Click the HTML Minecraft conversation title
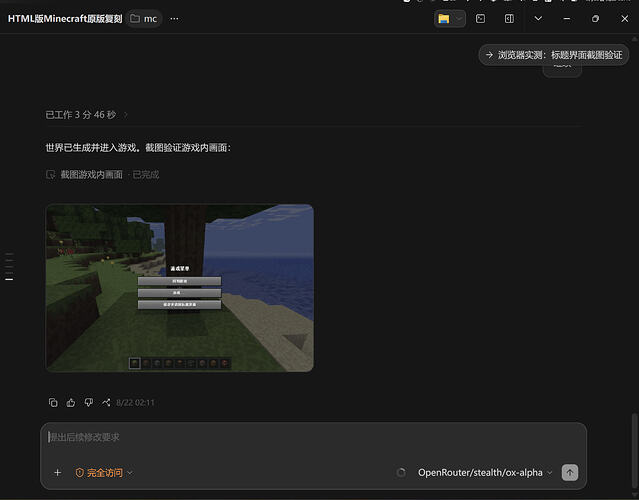639x500 pixels. [x=65, y=19]
